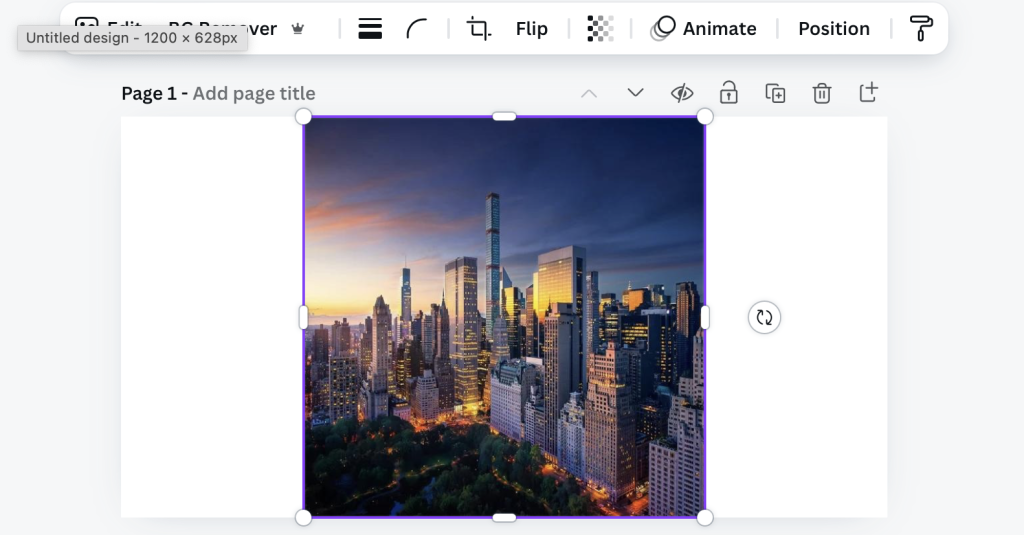Select the Crop tool icon
Screen dimensions: 1024x535
(x=479, y=29)
